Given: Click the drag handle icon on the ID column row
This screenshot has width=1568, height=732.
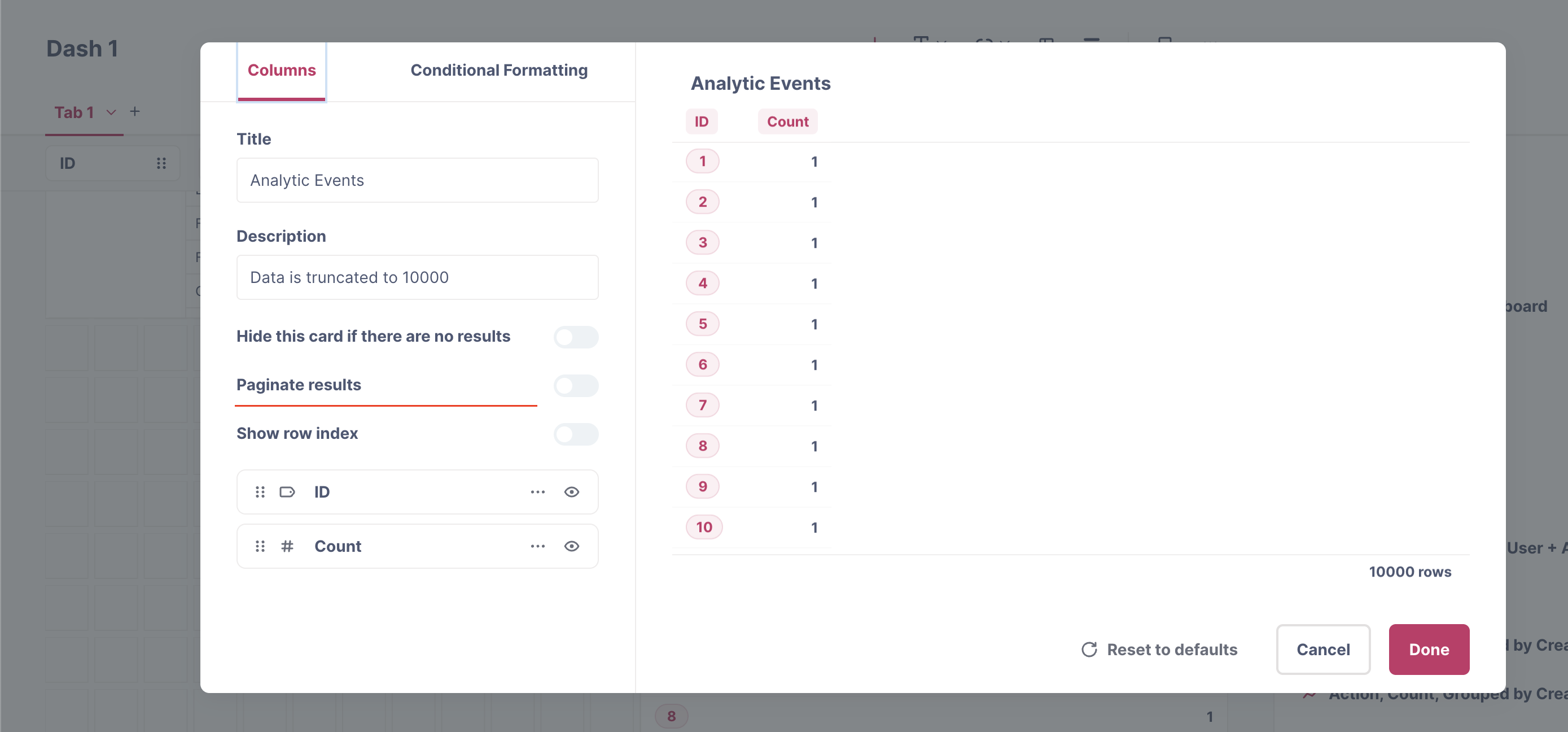Looking at the screenshot, I should [260, 491].
